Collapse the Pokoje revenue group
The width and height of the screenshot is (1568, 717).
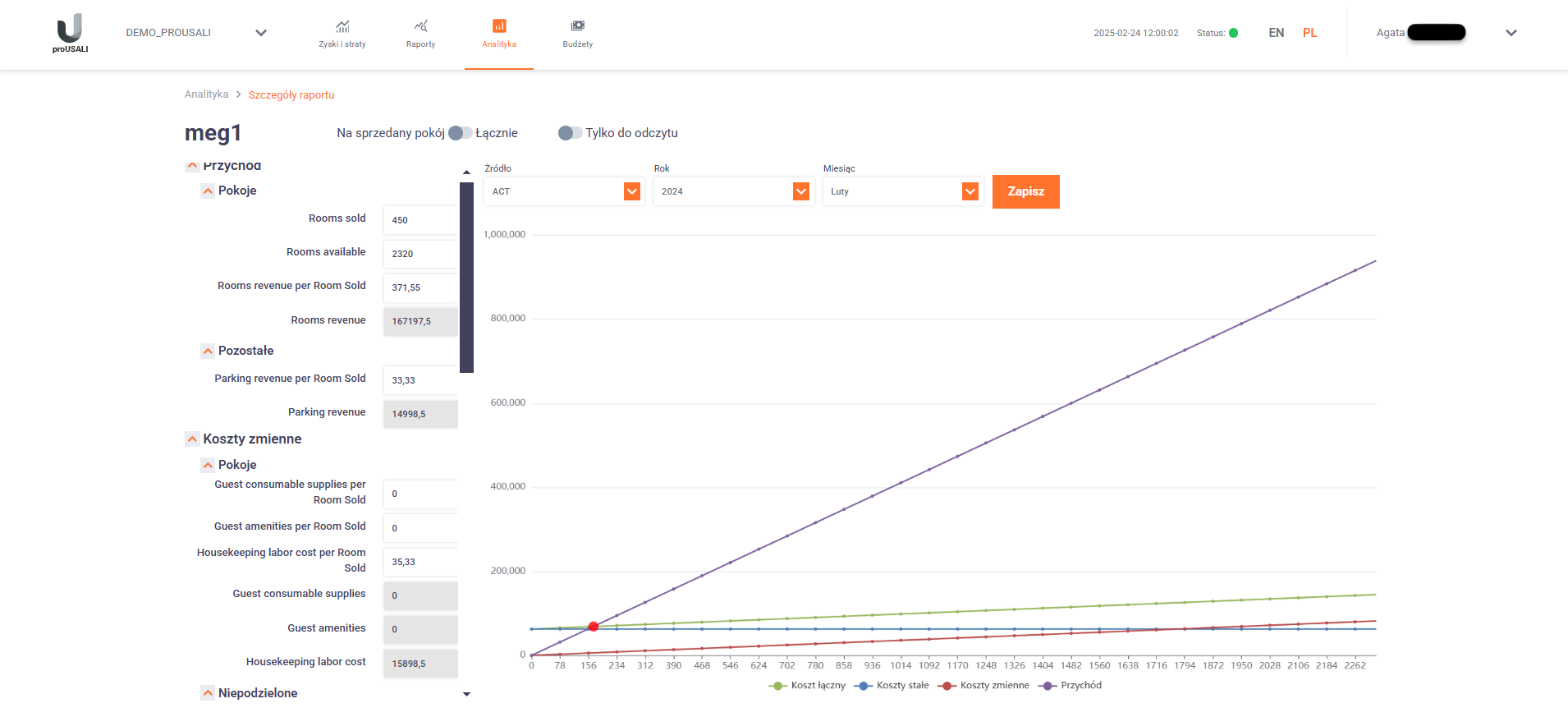208,191
